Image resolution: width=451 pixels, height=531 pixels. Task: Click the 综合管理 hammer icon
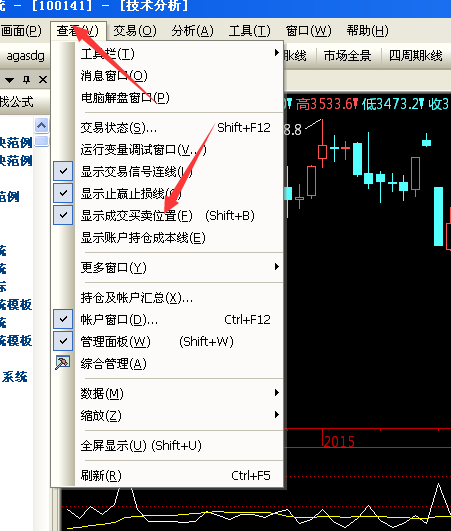[x=63, y=363]
